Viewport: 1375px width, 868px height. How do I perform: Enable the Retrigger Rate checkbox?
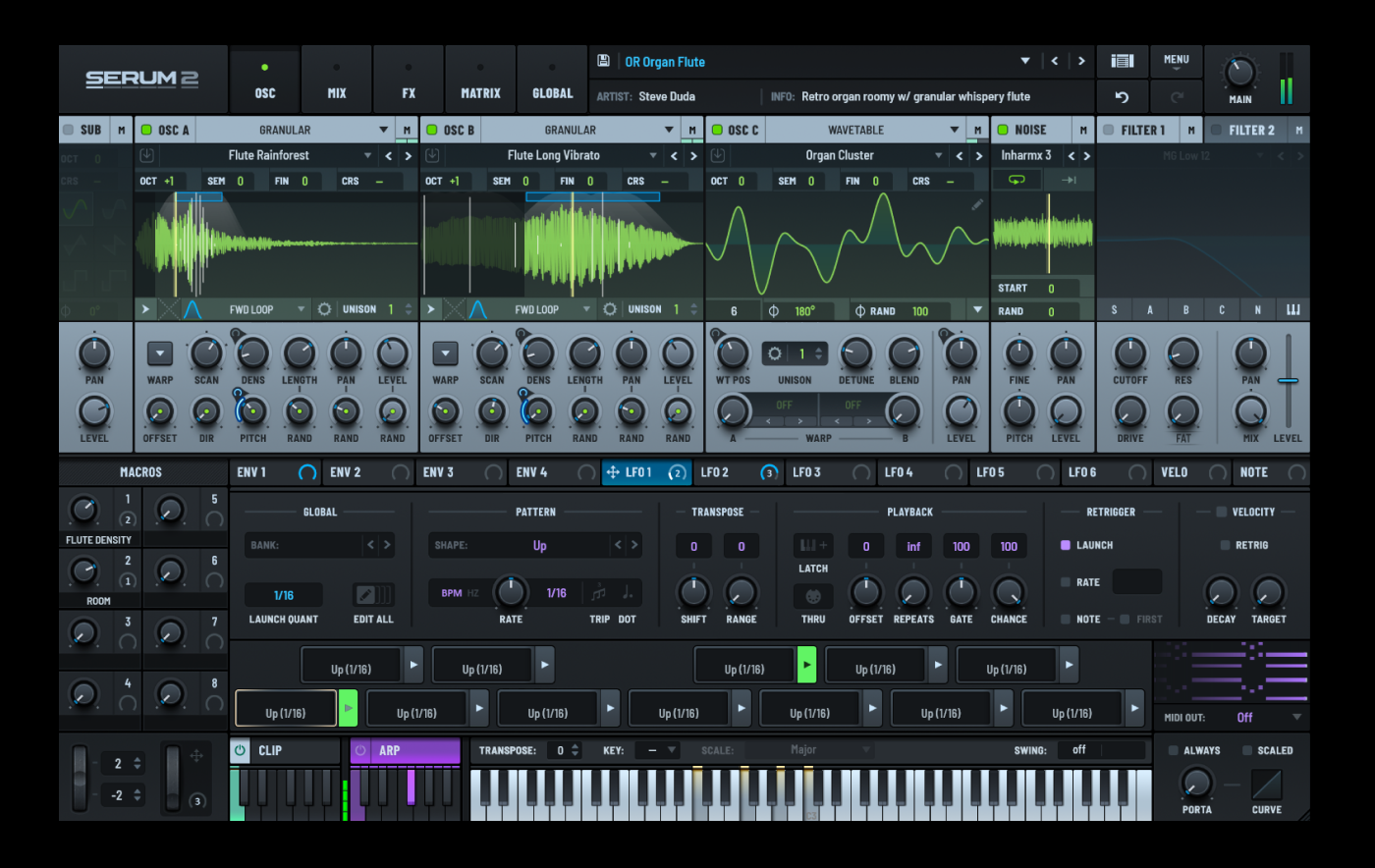tap(1066, 582)
